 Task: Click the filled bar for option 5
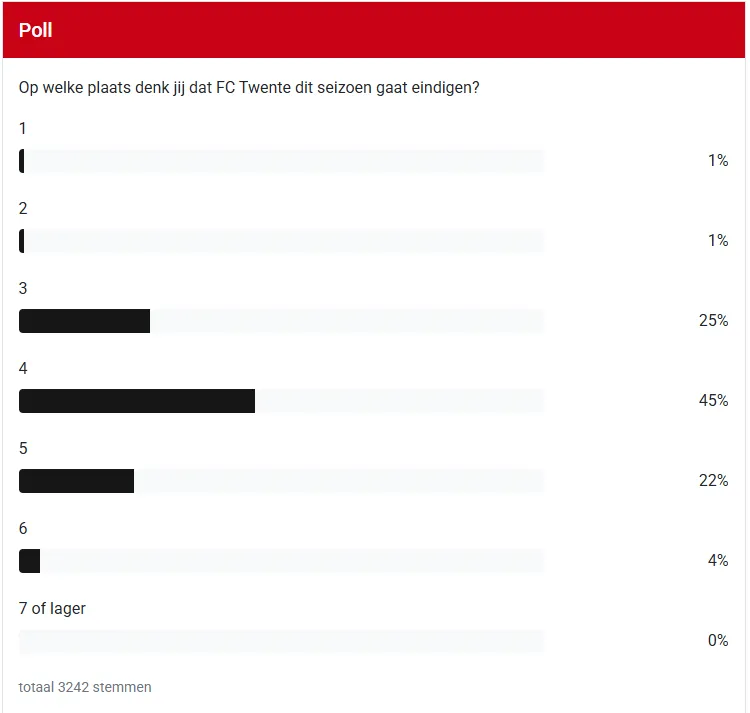coord(77,481)
